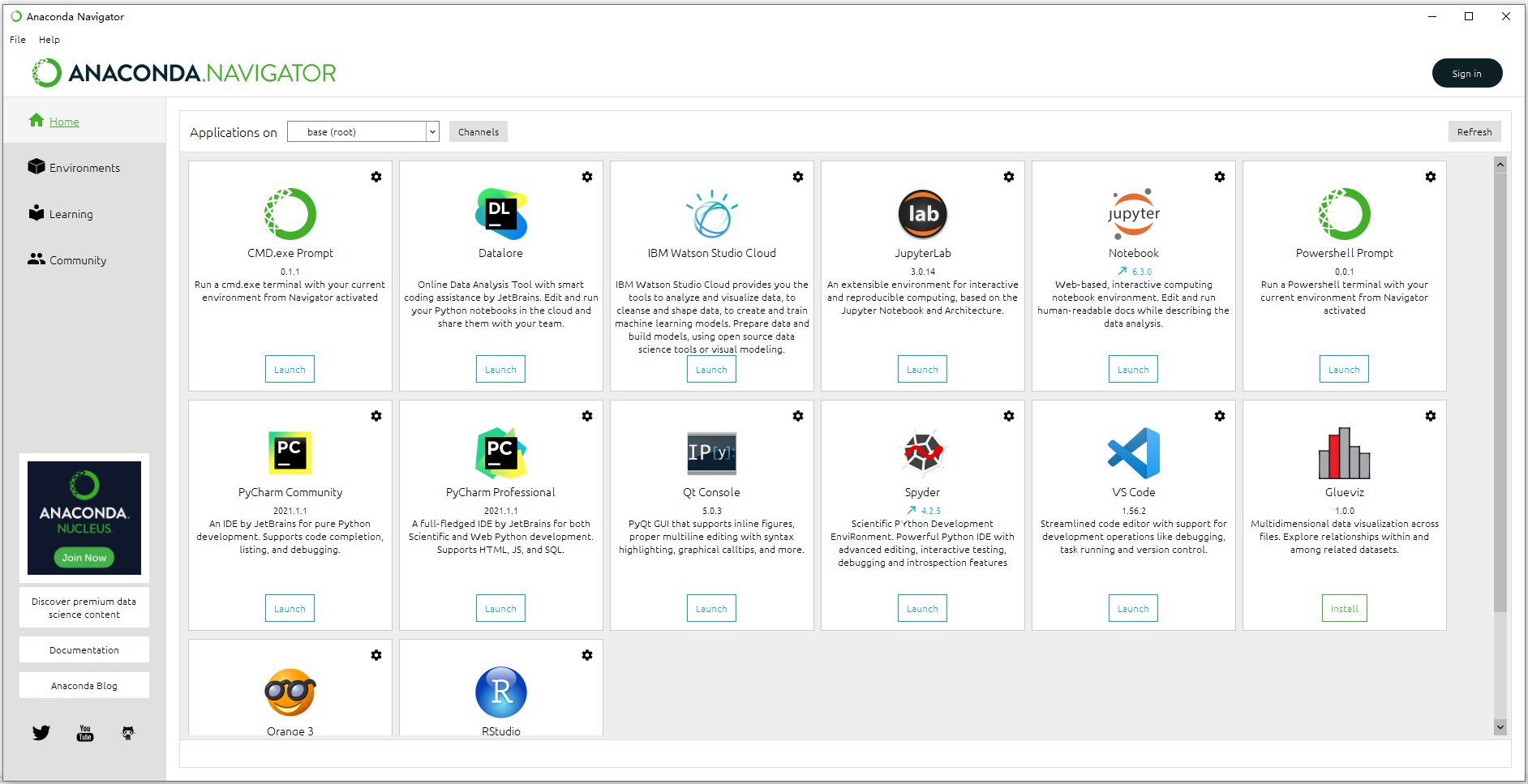Click the GitHub icon in sidebar
Image resolution: width=1528 pixels, height=784 pixels.
pyautogui.click(x=128, y=733)
